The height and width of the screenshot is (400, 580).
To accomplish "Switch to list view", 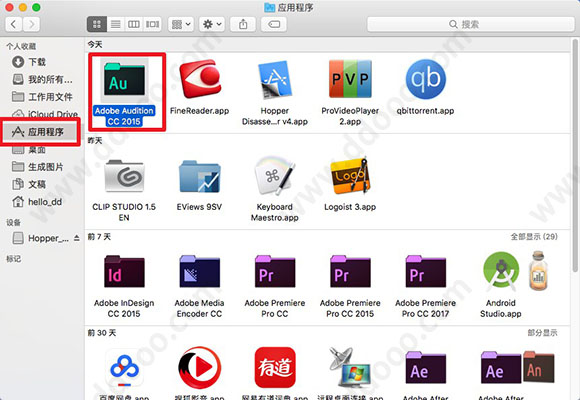I will (x=116, y=24).
